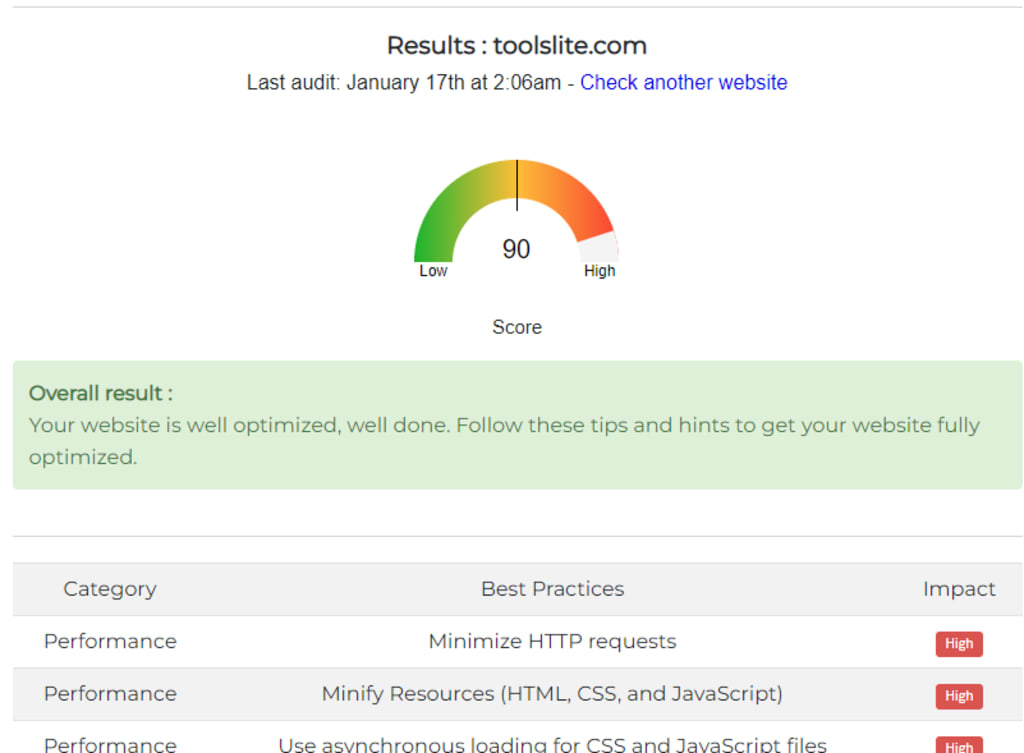Click the 'Check another website' link
This screenshot has height=753, width=1024.
point(683,82)
